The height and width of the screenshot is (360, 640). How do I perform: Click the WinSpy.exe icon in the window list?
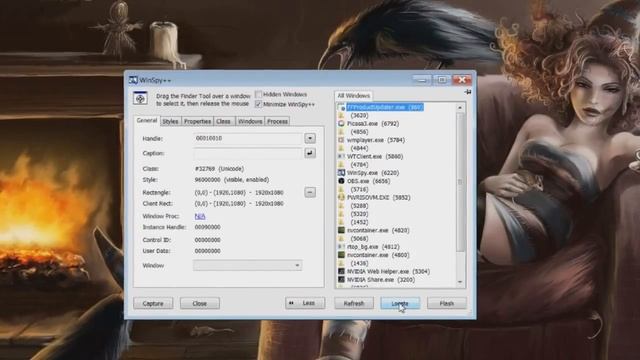tap(341, 173)
